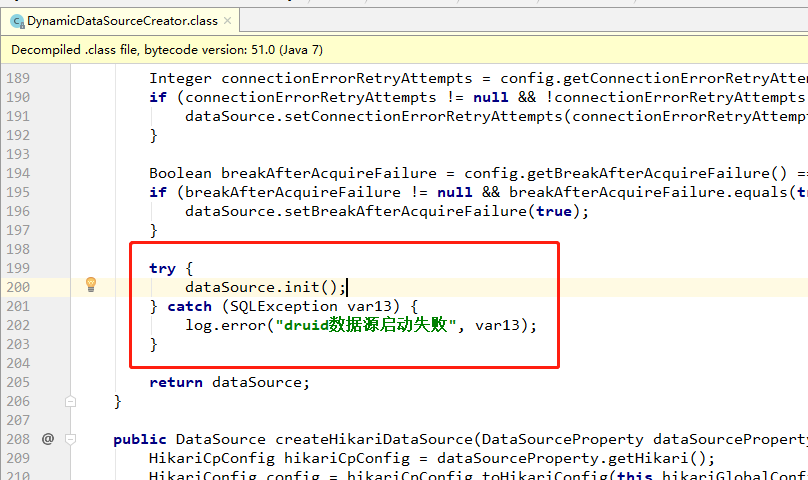
Task: Click setConnectionErrorRetryAttempts on line 191
Action: [x=423, y=117]
